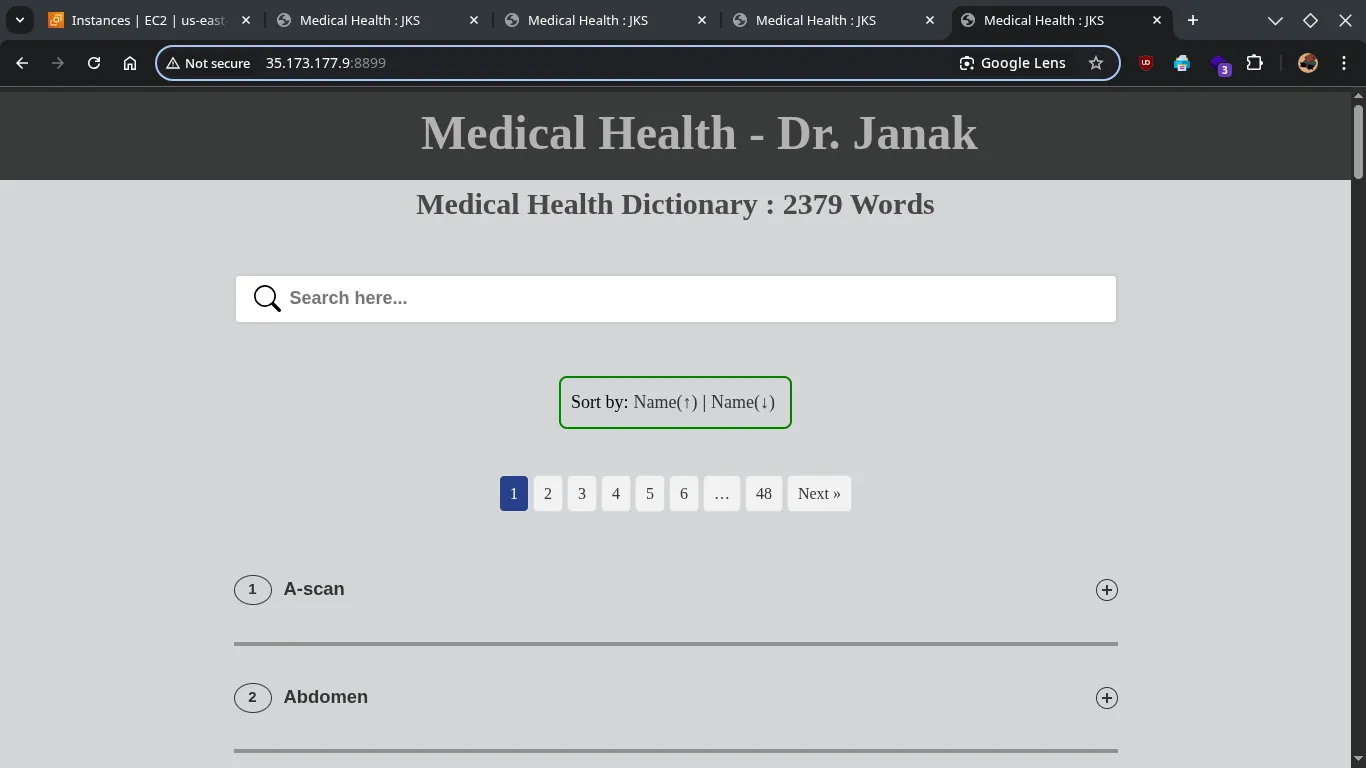The height and width of the screenshot is (768, 1366).
Task: Bookmark this page with star icon
Action: pyautogui.click(x=1096, y=63)
